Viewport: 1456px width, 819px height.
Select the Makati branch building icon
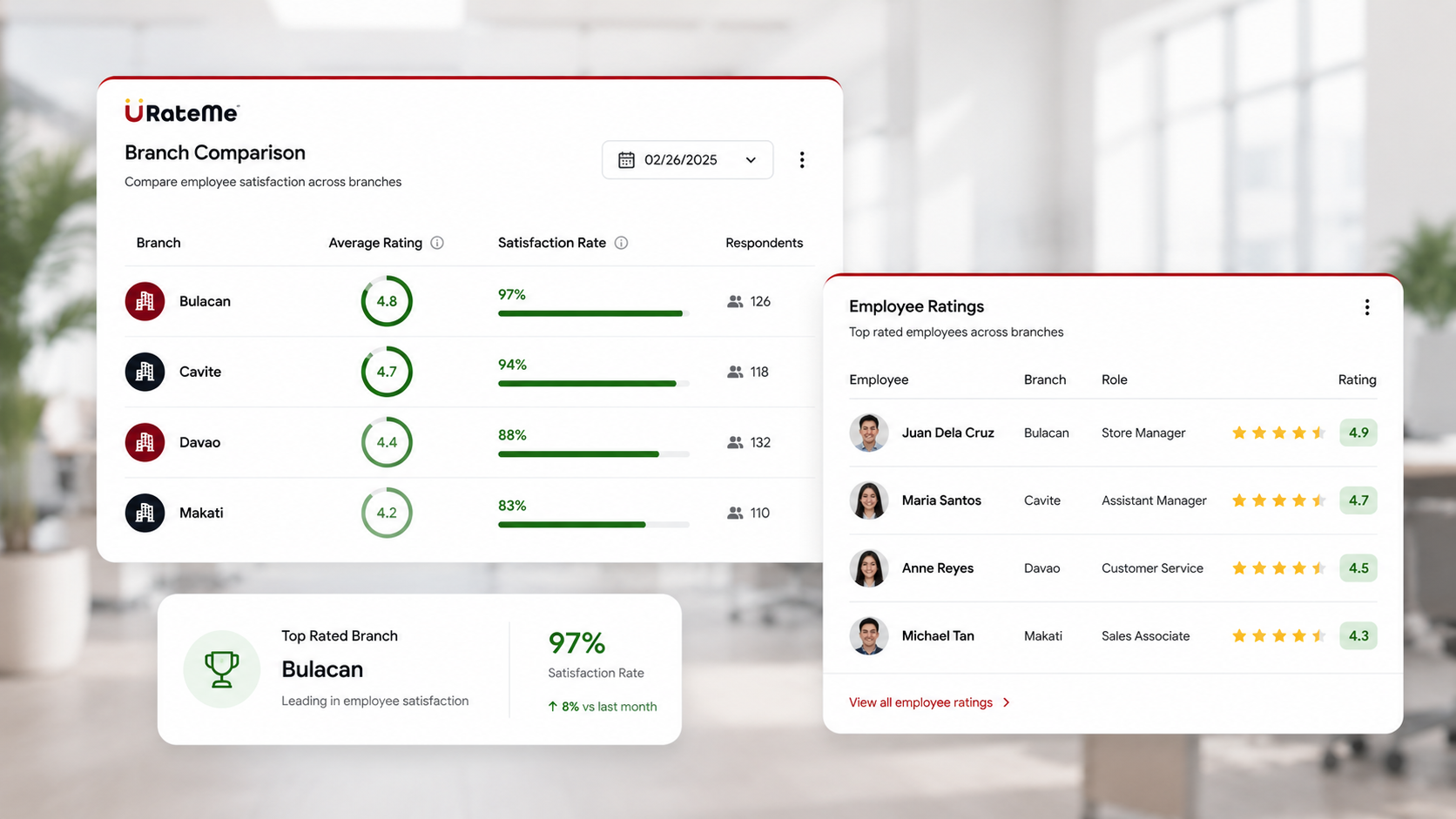pos(145,513)
